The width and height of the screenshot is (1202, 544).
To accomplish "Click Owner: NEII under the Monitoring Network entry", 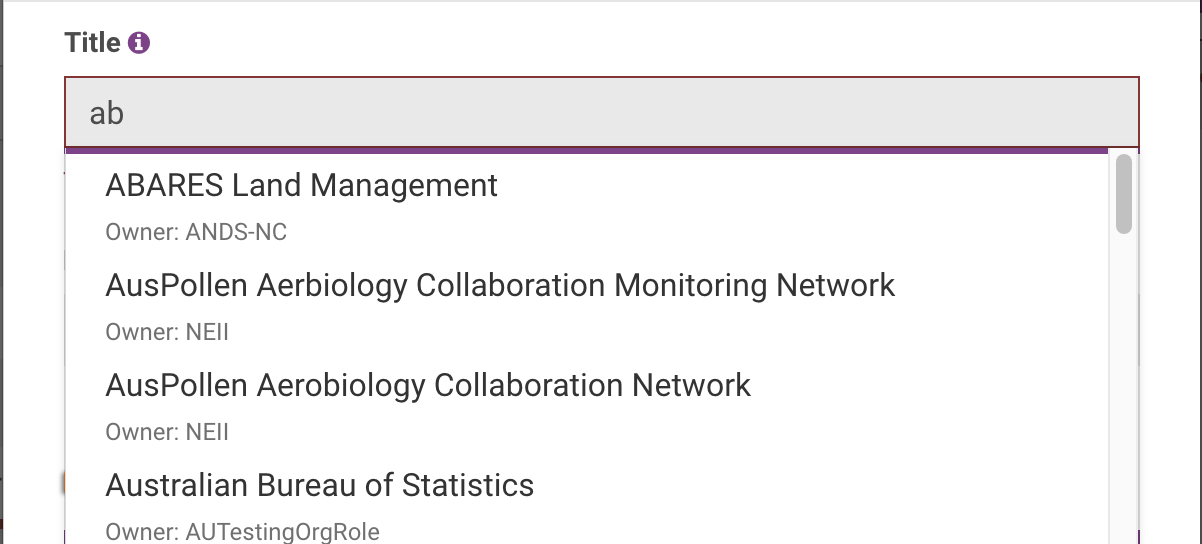I will click(167, 333).
